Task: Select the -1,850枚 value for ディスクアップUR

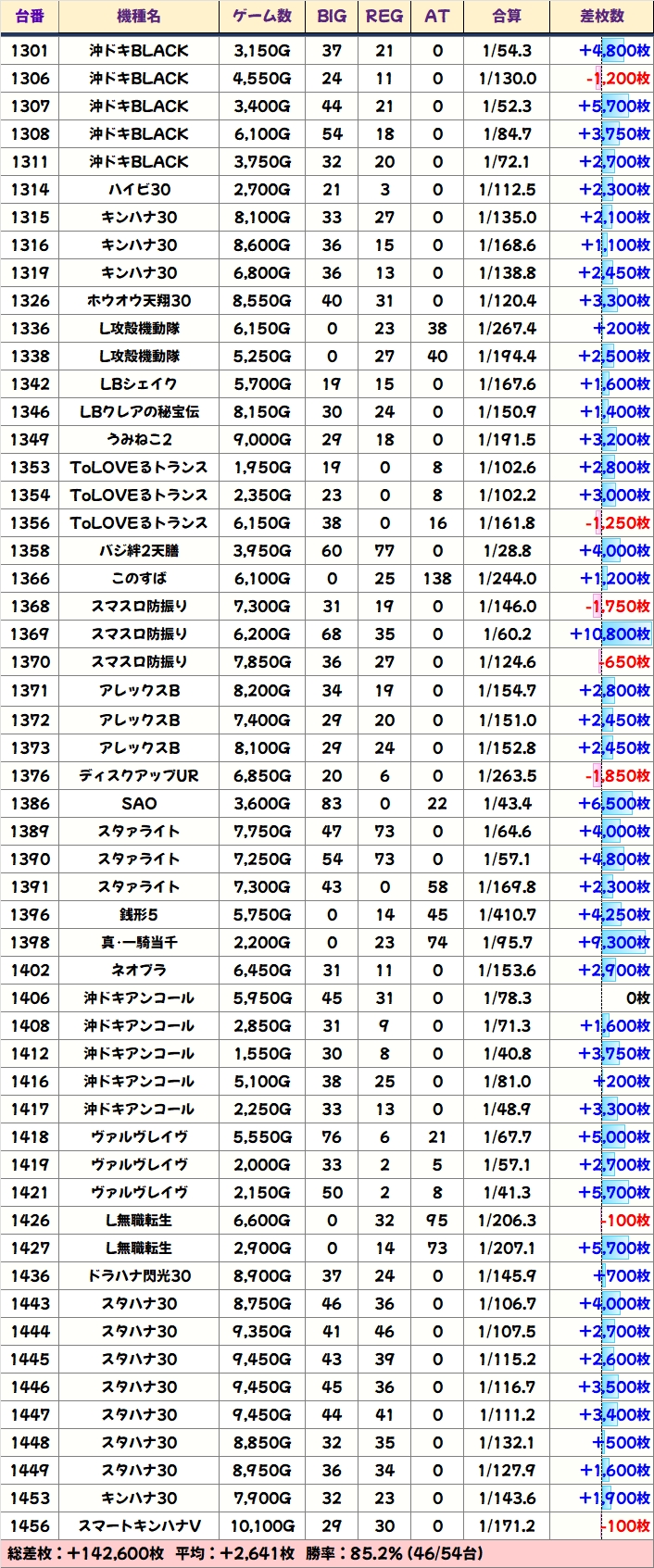Action: coord(617,776)
